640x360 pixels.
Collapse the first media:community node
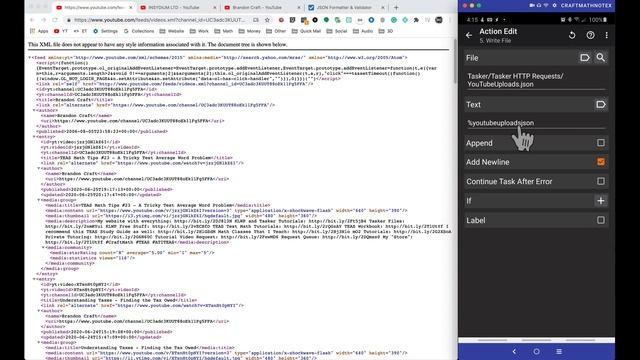pyautogui.click(x=44, y=248)
